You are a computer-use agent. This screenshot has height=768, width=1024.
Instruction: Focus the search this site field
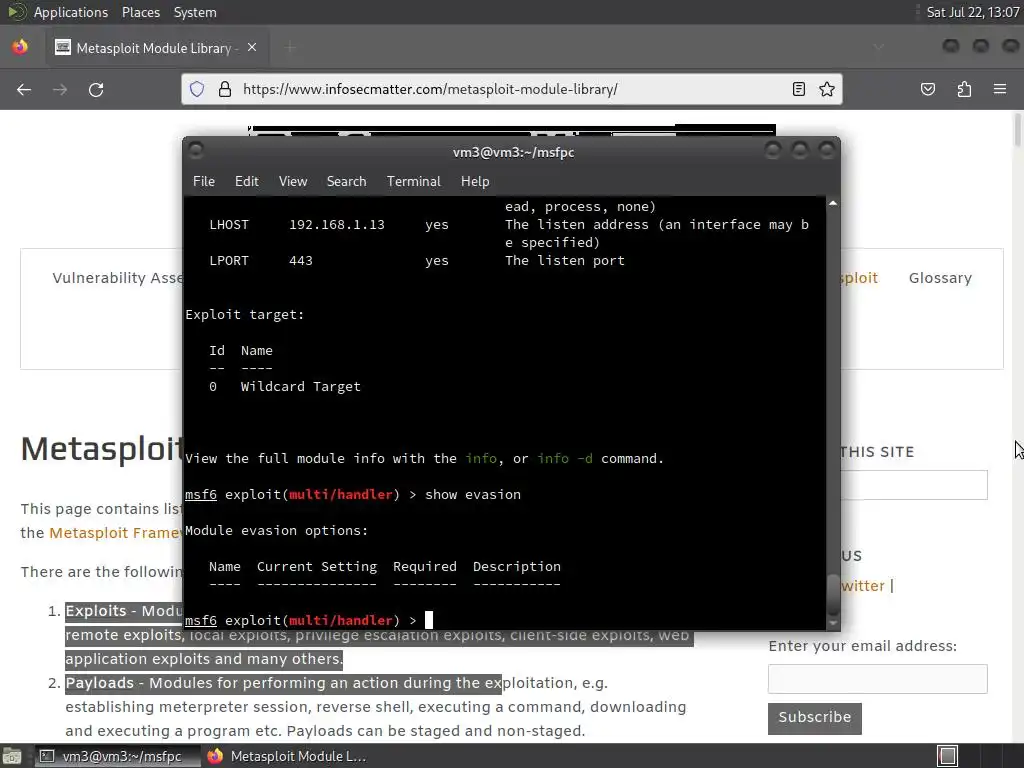tap(914, 485)
